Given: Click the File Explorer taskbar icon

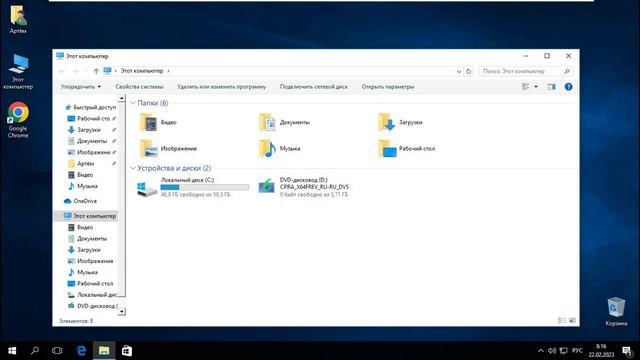Looking at the screenshot, I should pos(104,351).
